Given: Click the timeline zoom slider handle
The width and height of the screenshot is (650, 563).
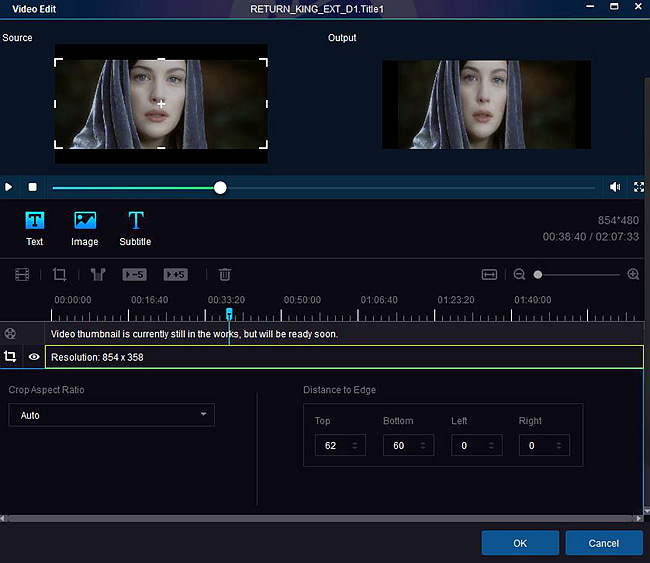Looking at the screenshot, I should [538, 274].
